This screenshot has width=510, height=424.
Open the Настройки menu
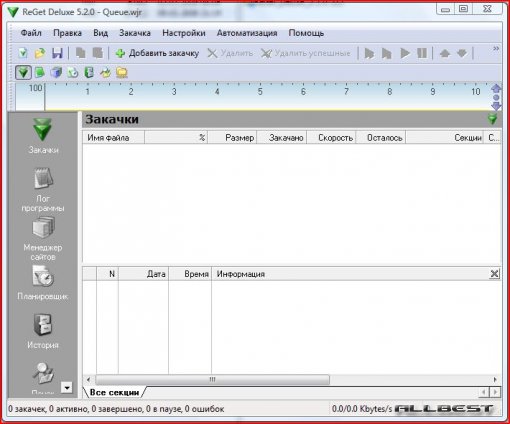[184, 33]
